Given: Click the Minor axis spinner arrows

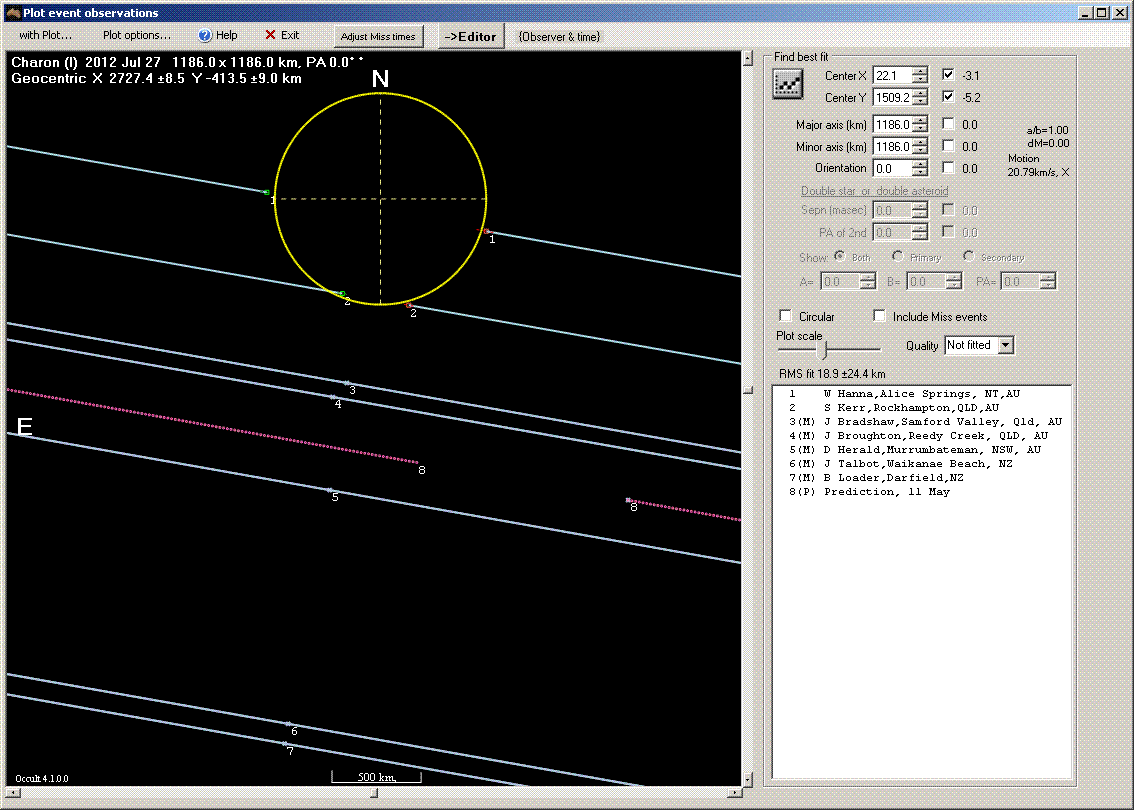Looking at the screenshot, I should [919, 146].
